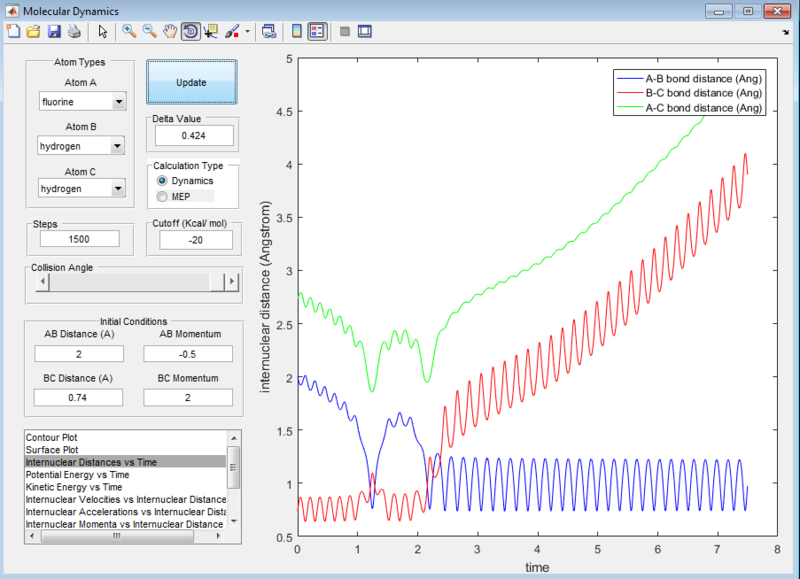800x579 pixels.
Task: Select the Pan hand tool
Action: 169,32
